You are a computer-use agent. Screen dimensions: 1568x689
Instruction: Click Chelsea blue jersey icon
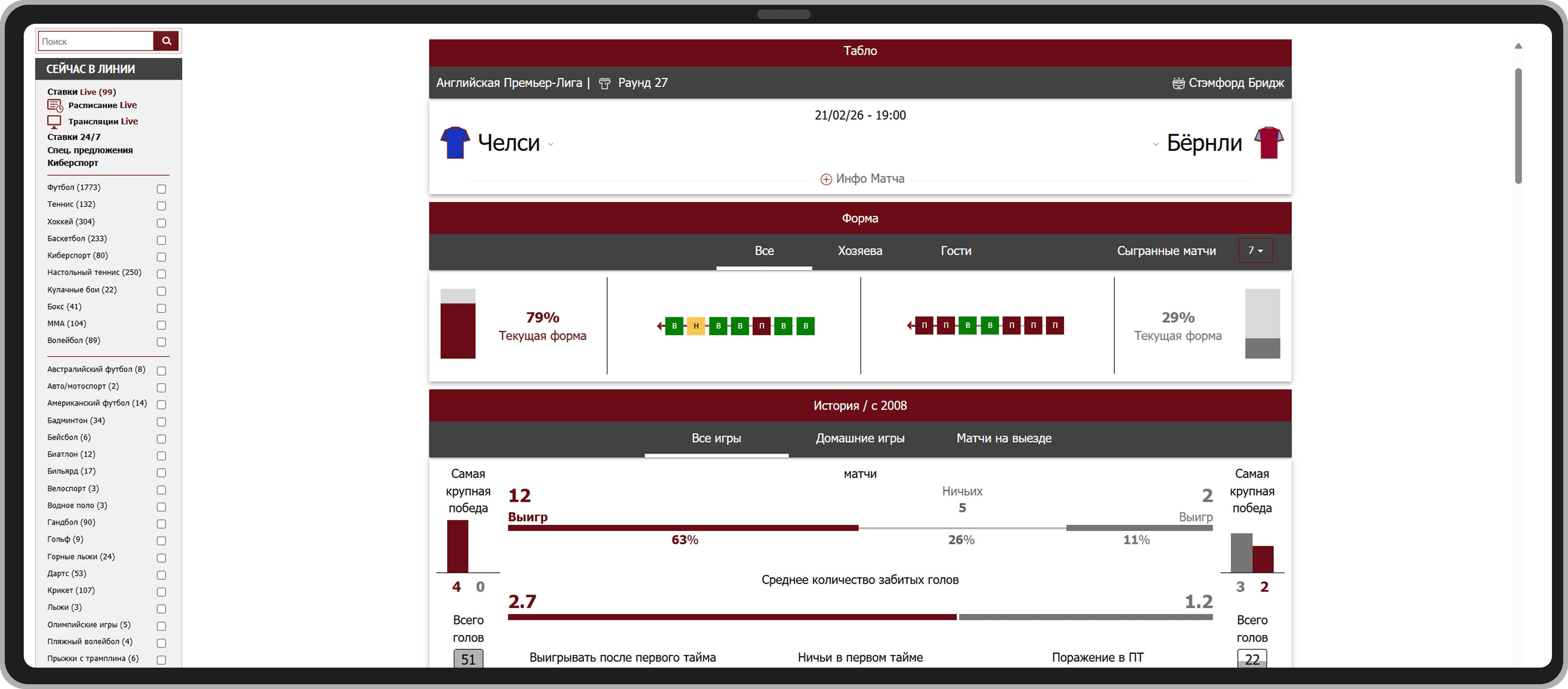(x=455, y=143)
